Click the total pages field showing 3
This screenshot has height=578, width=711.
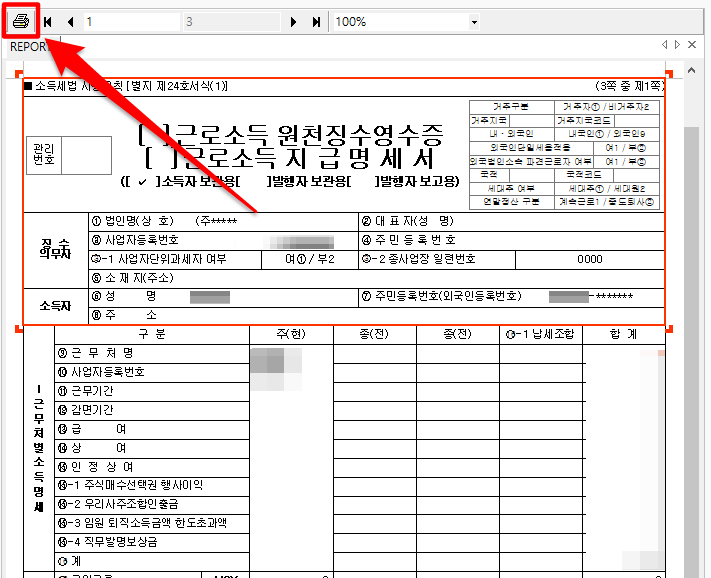(232, 22)
